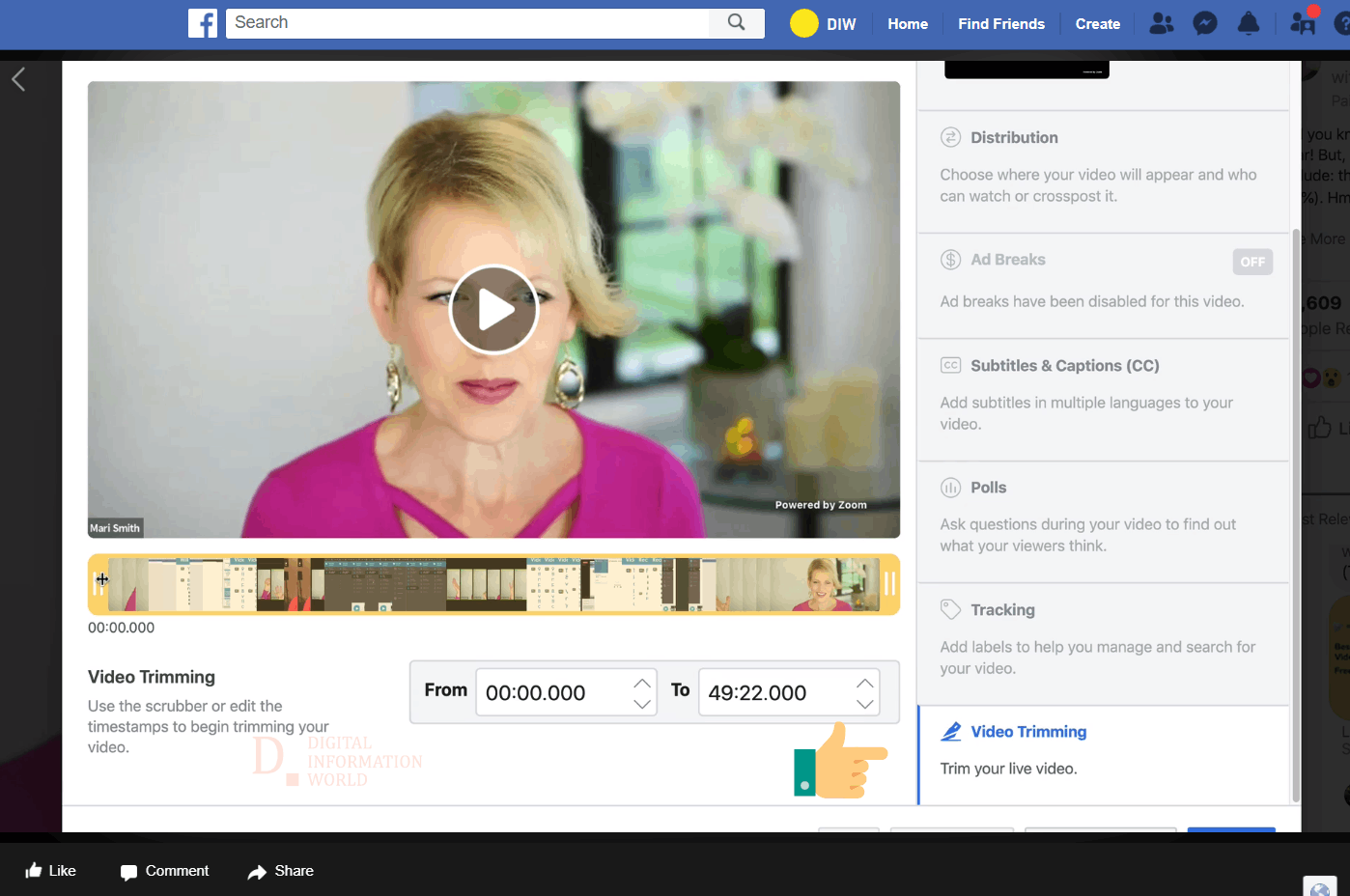Click the To timestamp input field
The height and width of the screenshot is (896, 1350).
click(x=789, y=692)
